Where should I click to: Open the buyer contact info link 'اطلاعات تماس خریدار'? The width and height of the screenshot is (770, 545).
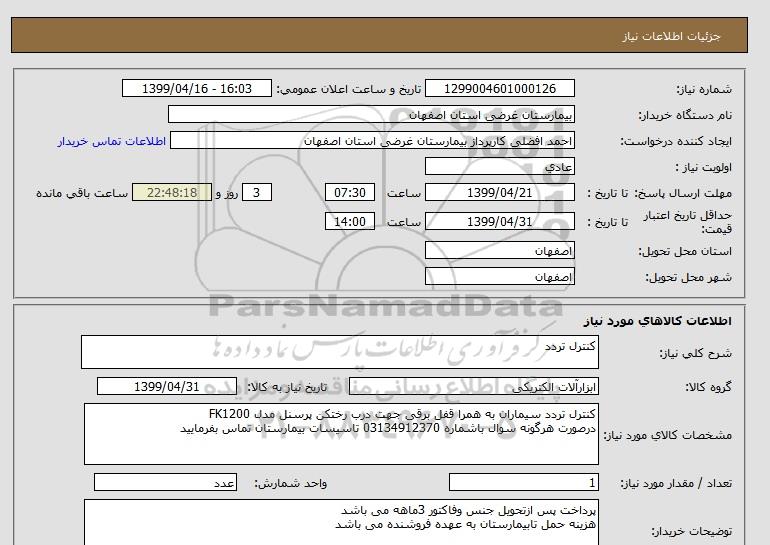[x=111, y=141]
